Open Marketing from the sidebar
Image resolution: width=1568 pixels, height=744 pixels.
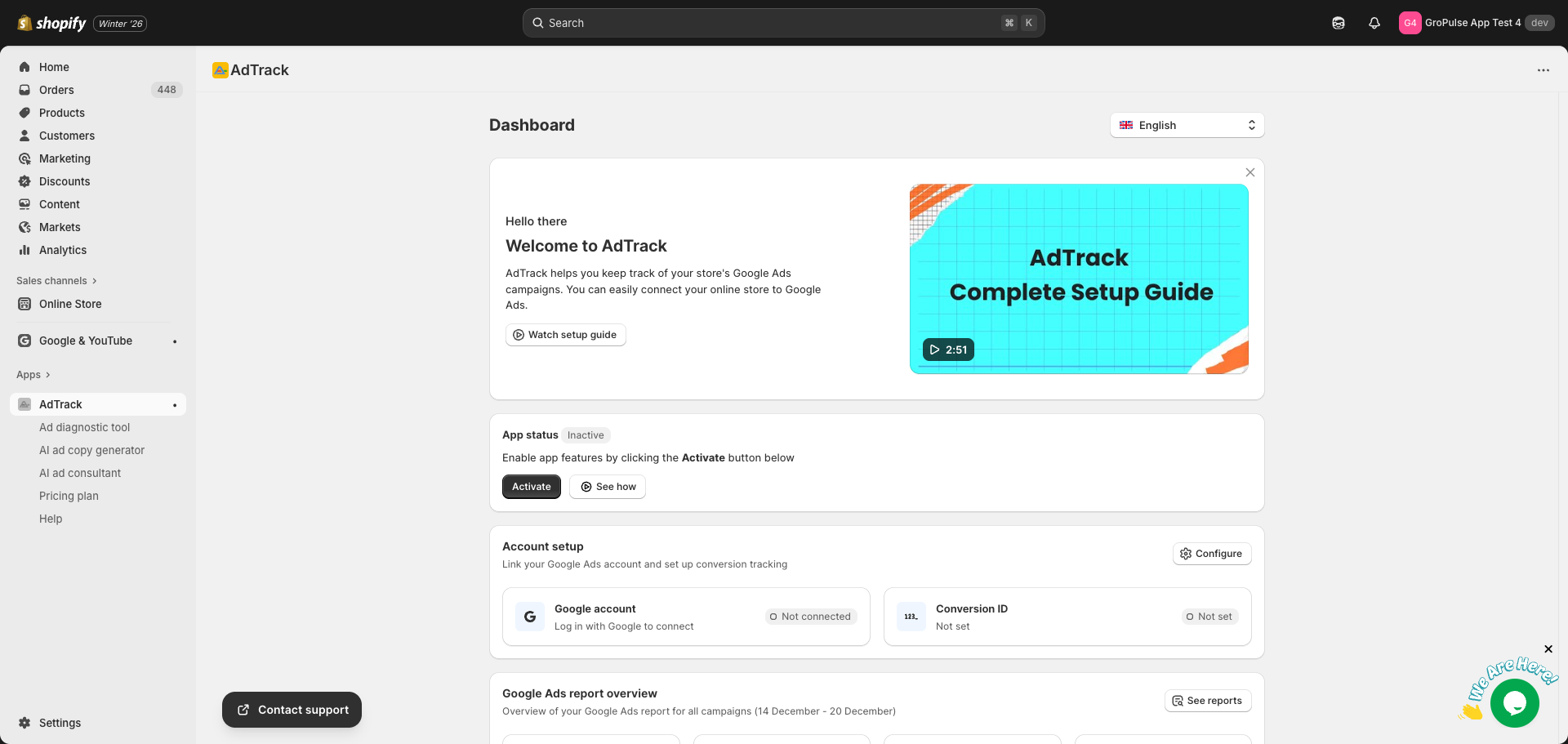pyautogui.click(x=65, y=158)
